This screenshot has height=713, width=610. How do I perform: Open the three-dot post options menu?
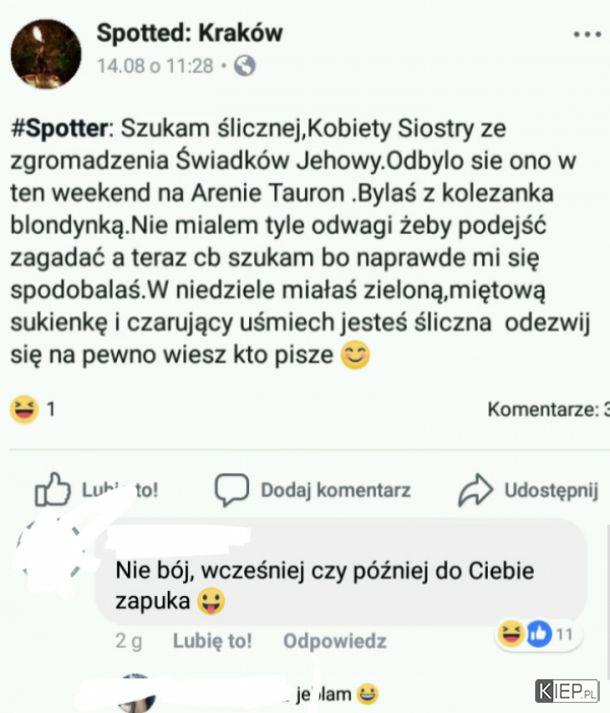point(587,35)
